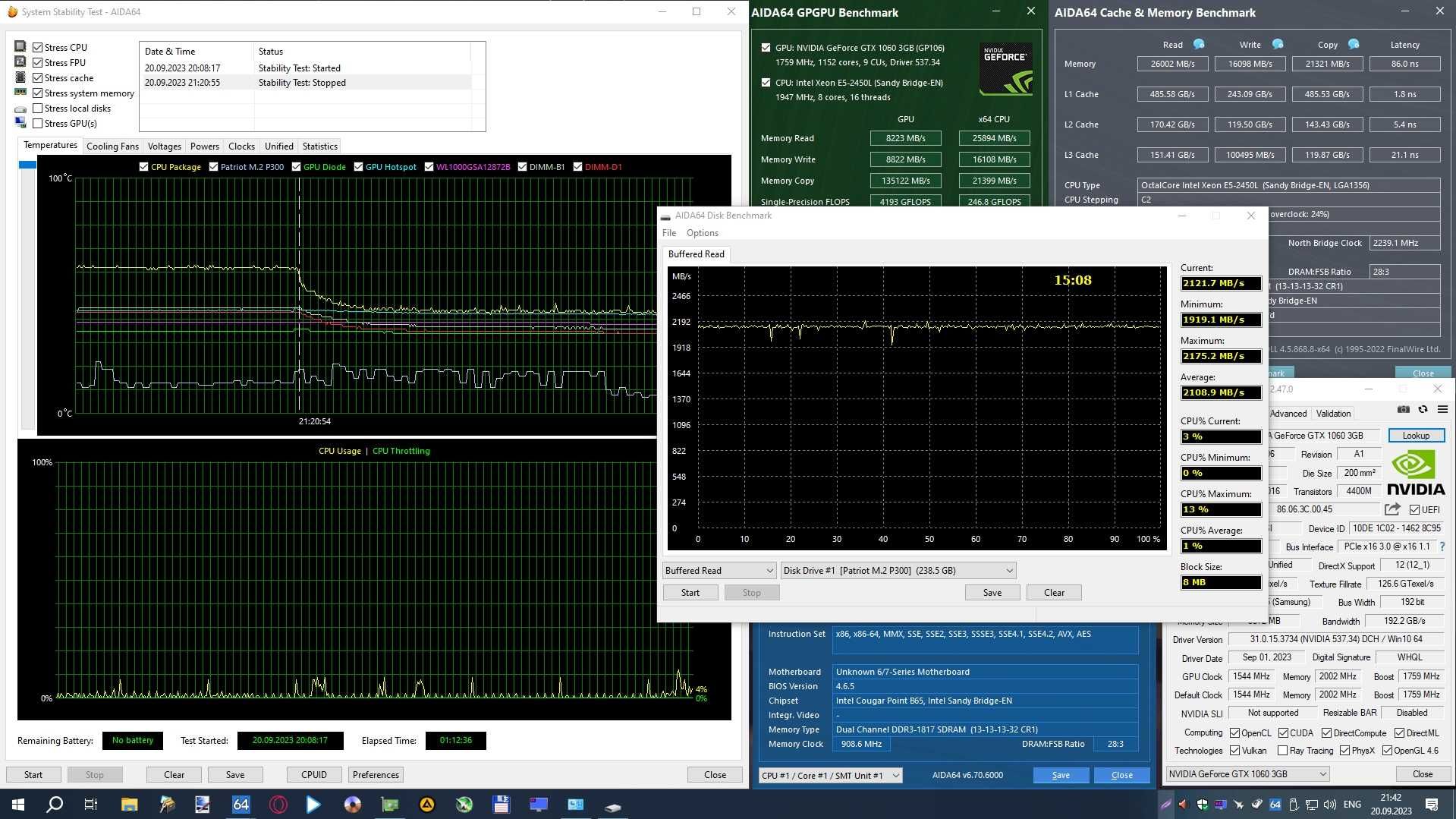Click GPU-Z refresh icon
The width and height of the screenshot is (1456, 819).
tap(1423, 409)
